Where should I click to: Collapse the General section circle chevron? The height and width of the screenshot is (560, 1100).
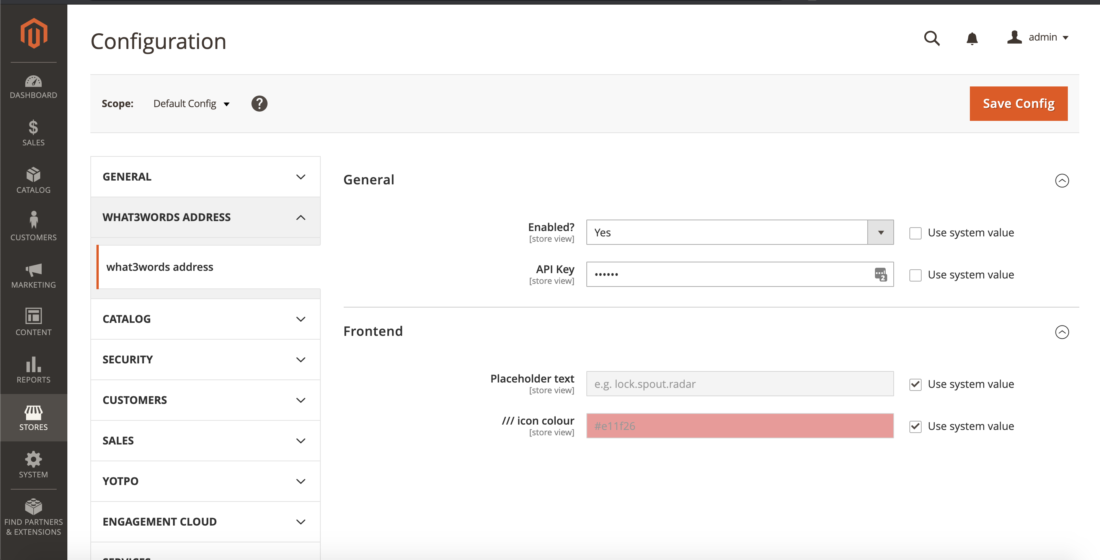click(x=1062, y=180)
